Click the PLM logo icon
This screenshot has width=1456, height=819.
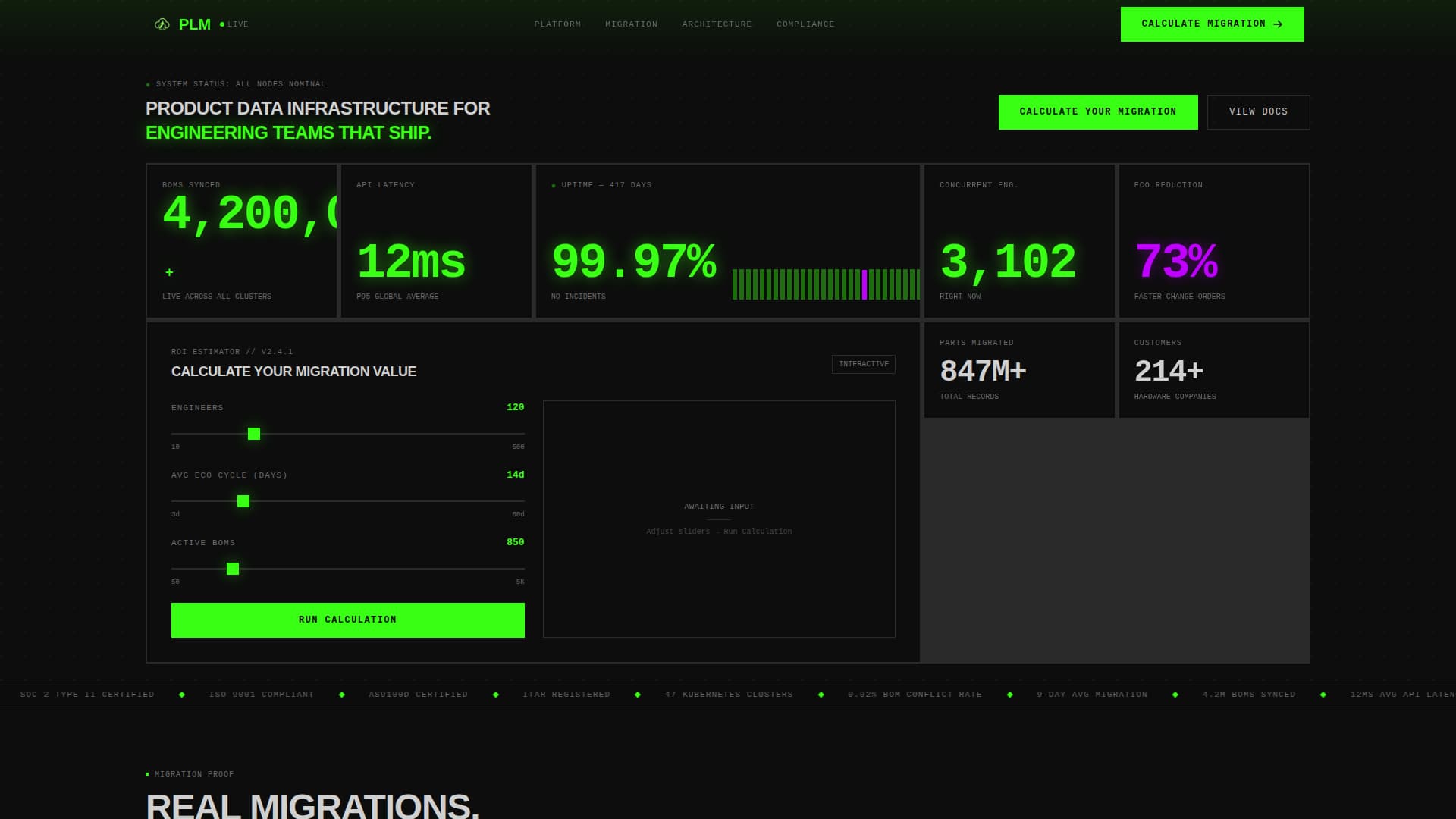click(x=162, y=24)
